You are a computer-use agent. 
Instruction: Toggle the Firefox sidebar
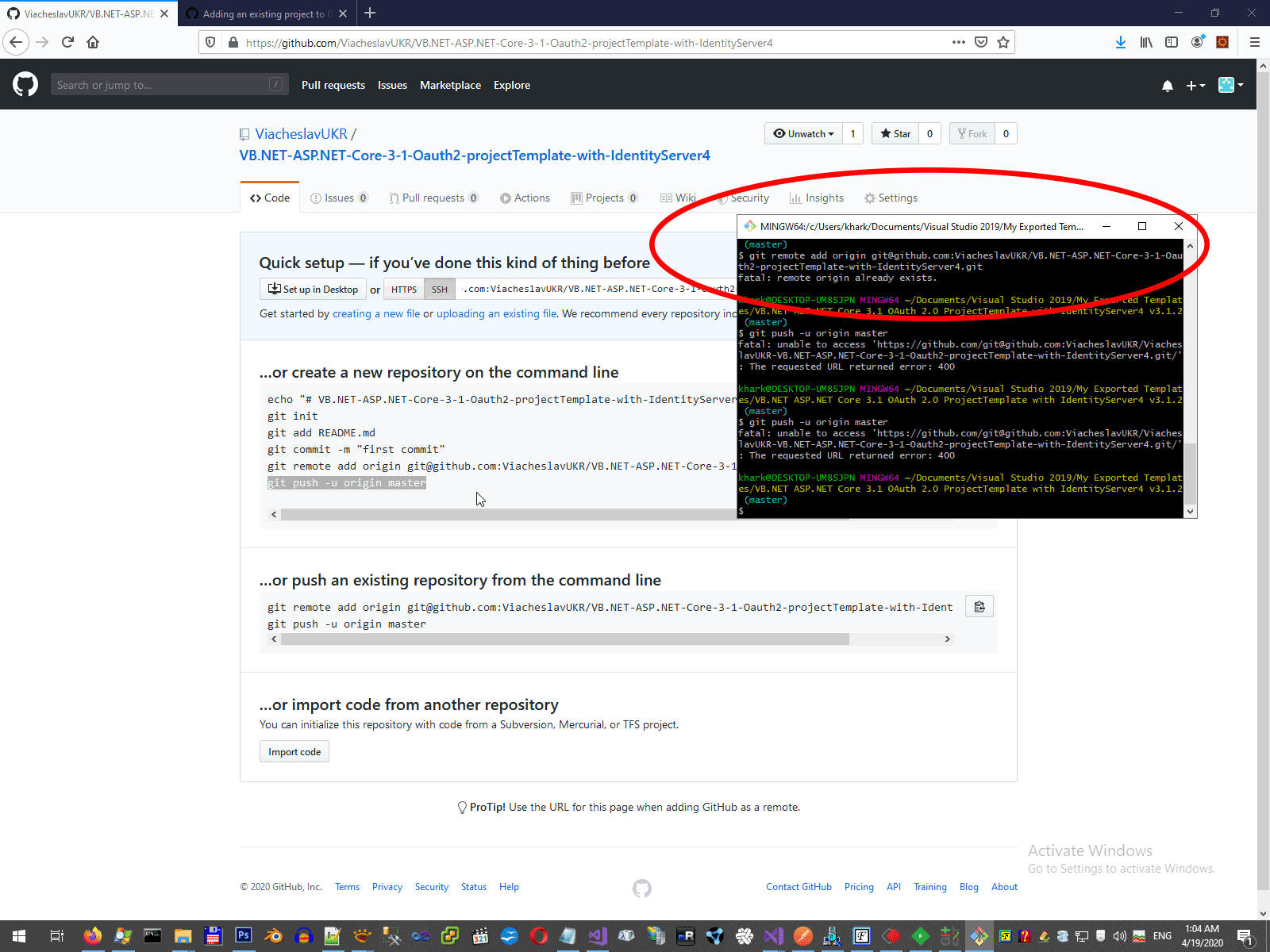coord(1172,42)
